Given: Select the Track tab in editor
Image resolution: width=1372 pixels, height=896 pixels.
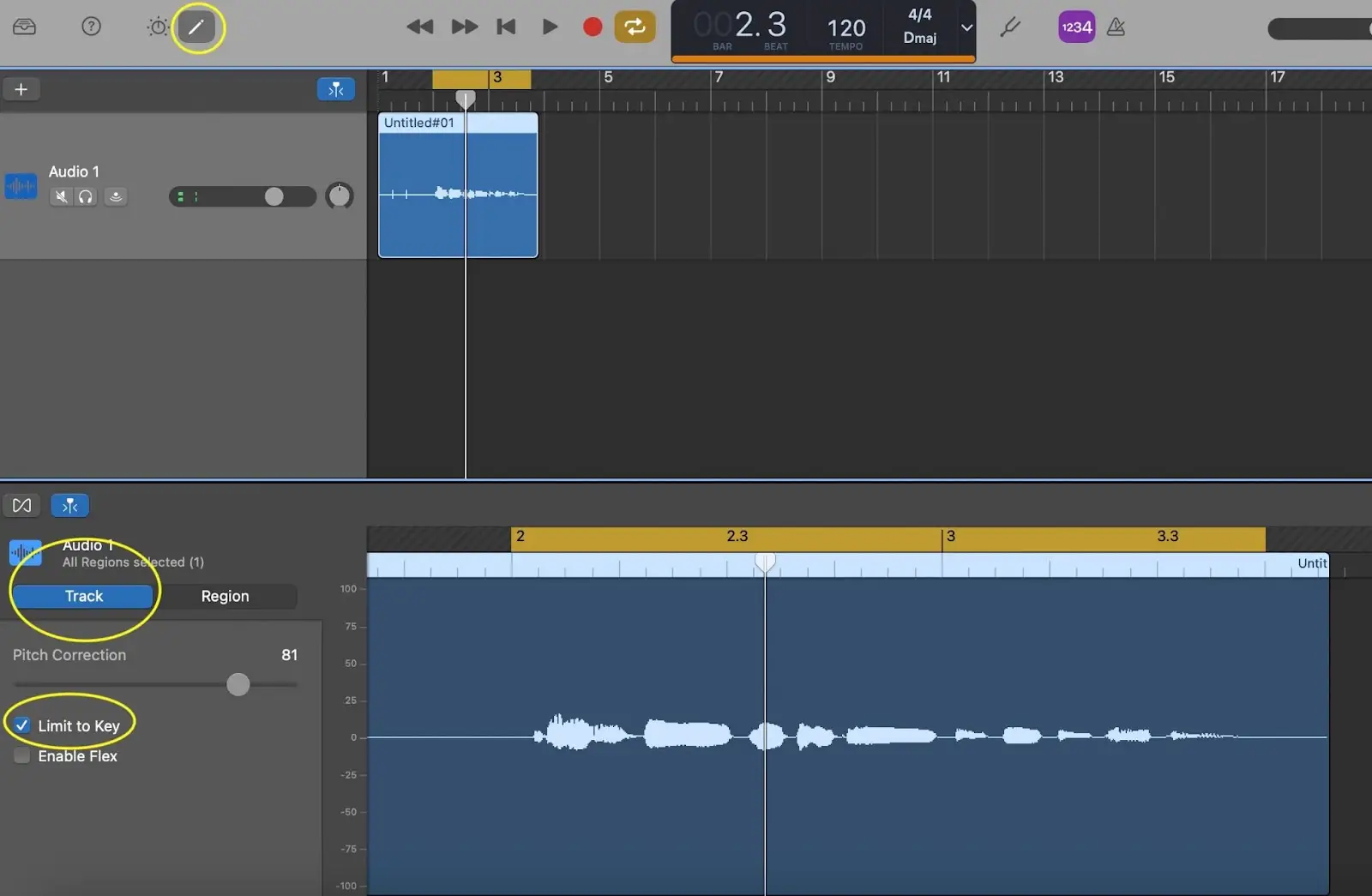Looking at the screenshot, I should tap(84, 596).
